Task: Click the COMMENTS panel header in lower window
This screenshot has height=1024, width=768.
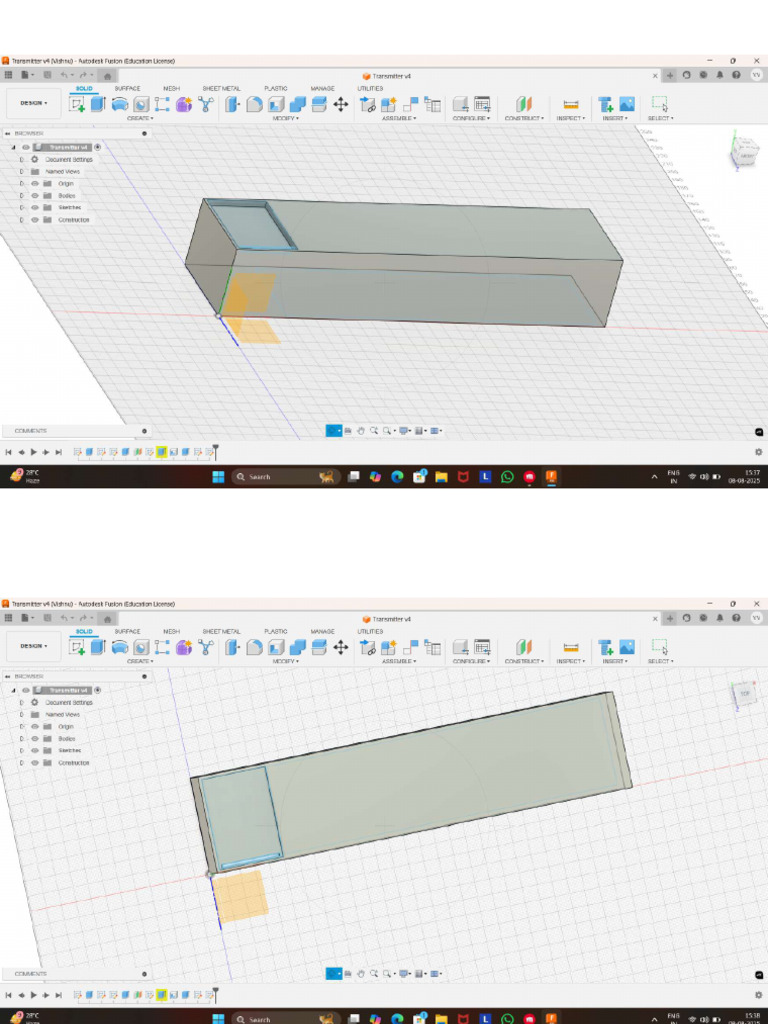Action: tap(30, 974)
